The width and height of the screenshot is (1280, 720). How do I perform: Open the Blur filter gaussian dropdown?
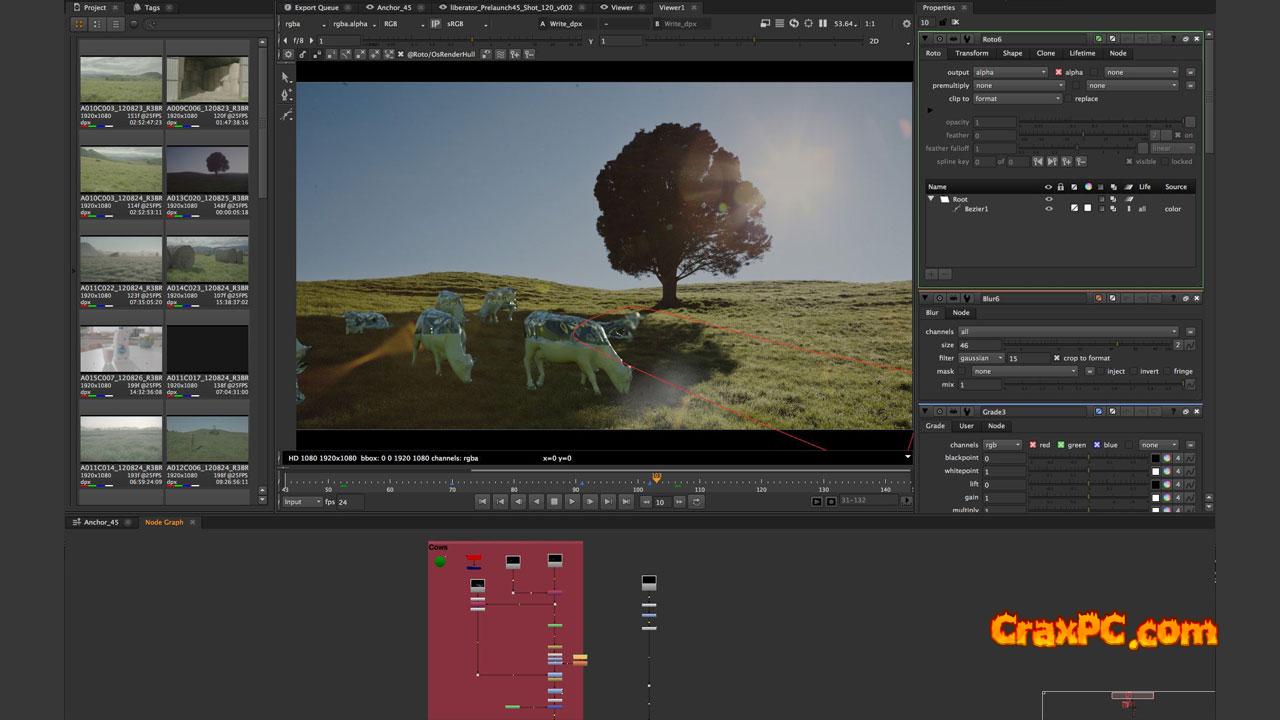pyautogui.click(x=983, y=358)
